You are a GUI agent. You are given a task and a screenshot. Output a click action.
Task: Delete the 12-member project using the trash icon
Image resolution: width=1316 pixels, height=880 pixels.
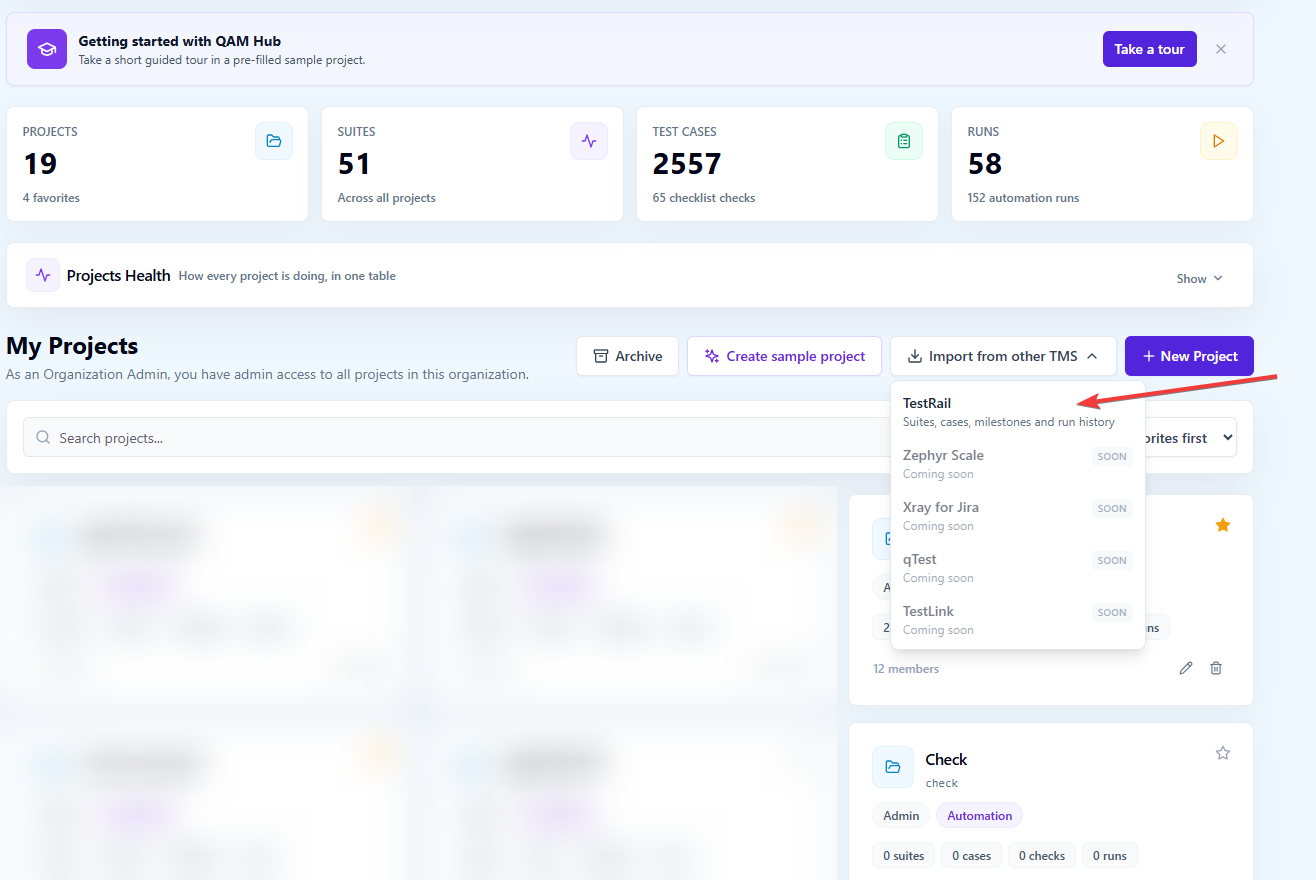coord(1216,668)
